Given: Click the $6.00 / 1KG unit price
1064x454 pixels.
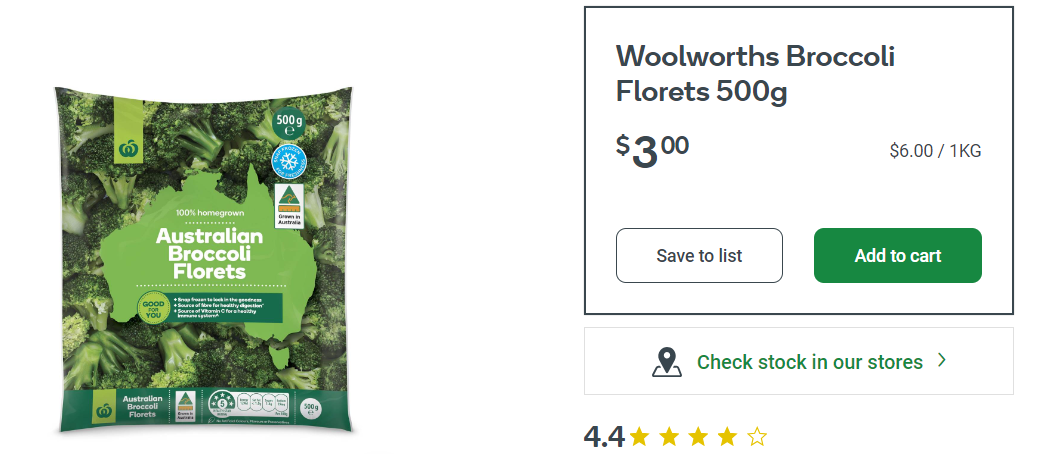Looking at the screenshot, I should pyautogui.click(x=935, y=151).
